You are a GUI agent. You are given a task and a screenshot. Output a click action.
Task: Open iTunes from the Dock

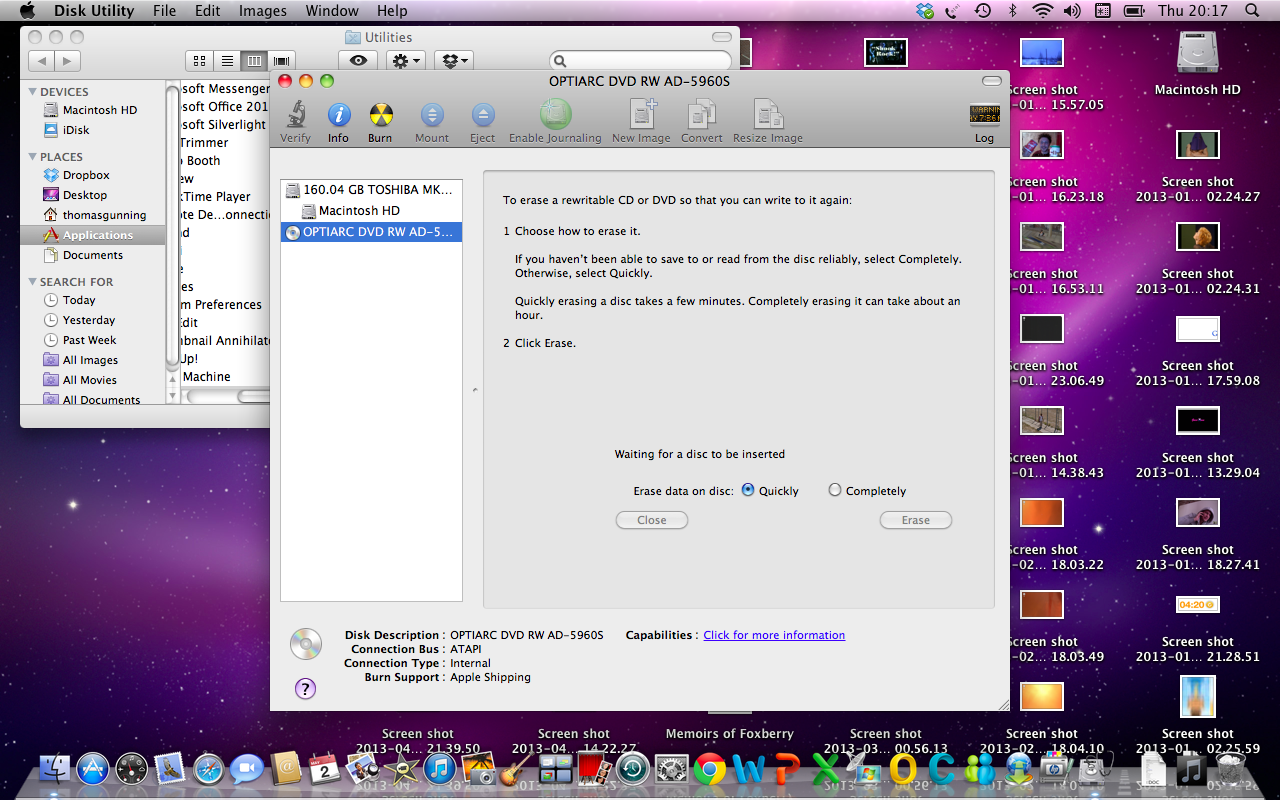click(x=439, y=769)
